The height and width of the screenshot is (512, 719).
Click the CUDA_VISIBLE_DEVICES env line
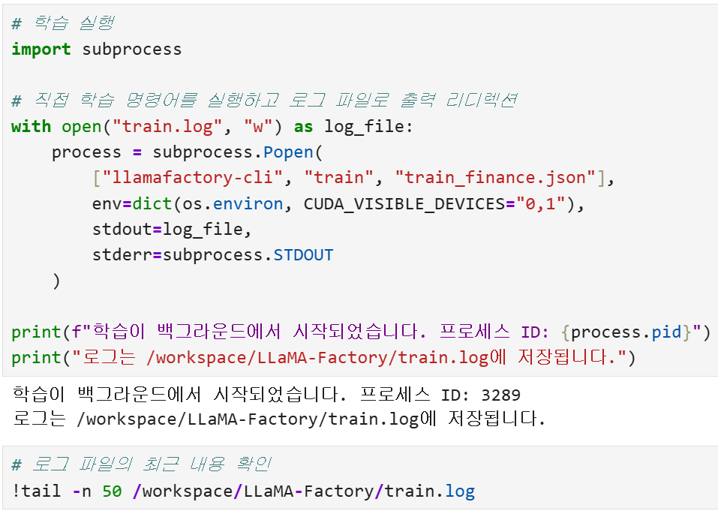pyautogui.click(x=338, y=203)
